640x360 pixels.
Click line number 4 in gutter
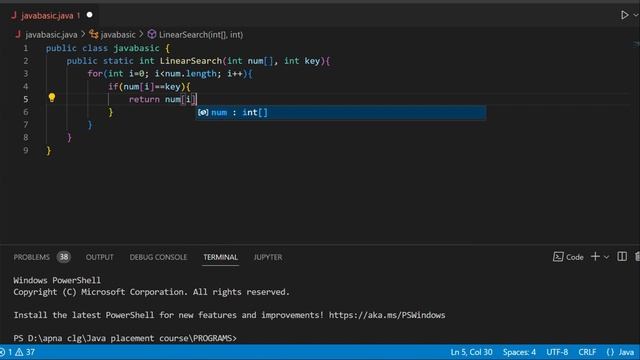(x=26, y=87)
